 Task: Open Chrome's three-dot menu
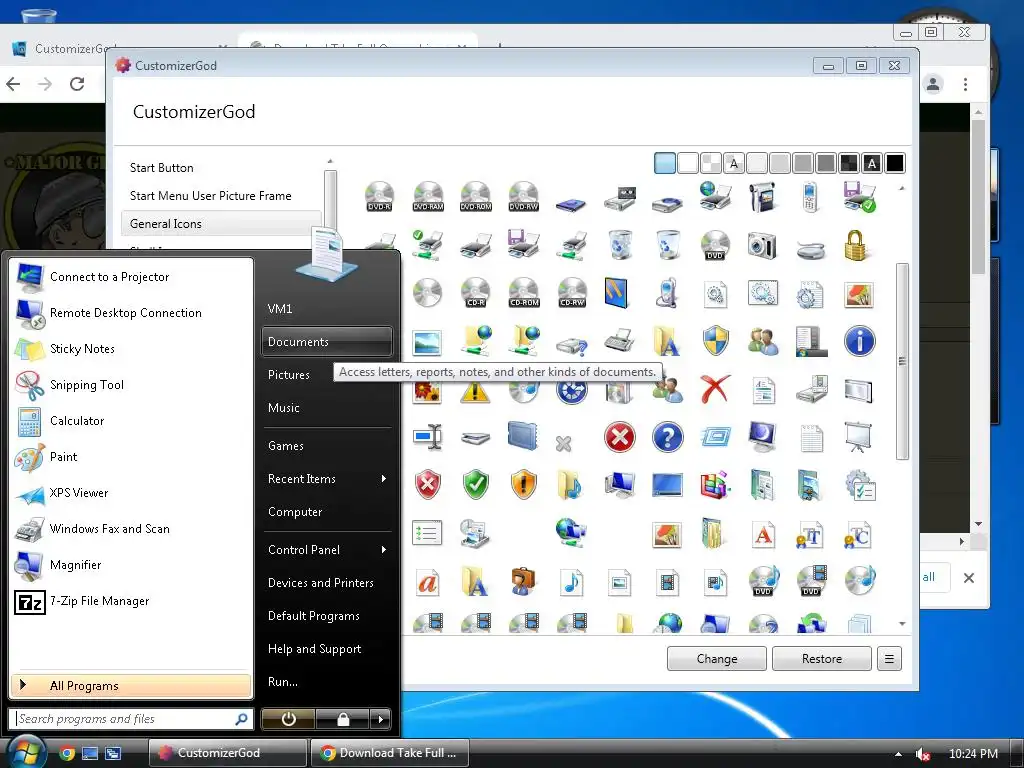click(965, 84)
